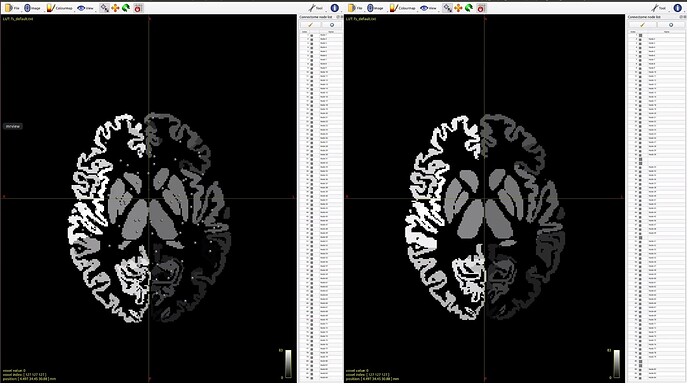Select the focus crosshair mode icon in right window
Viewport: 690px width, 386px height.
(447, 8)
